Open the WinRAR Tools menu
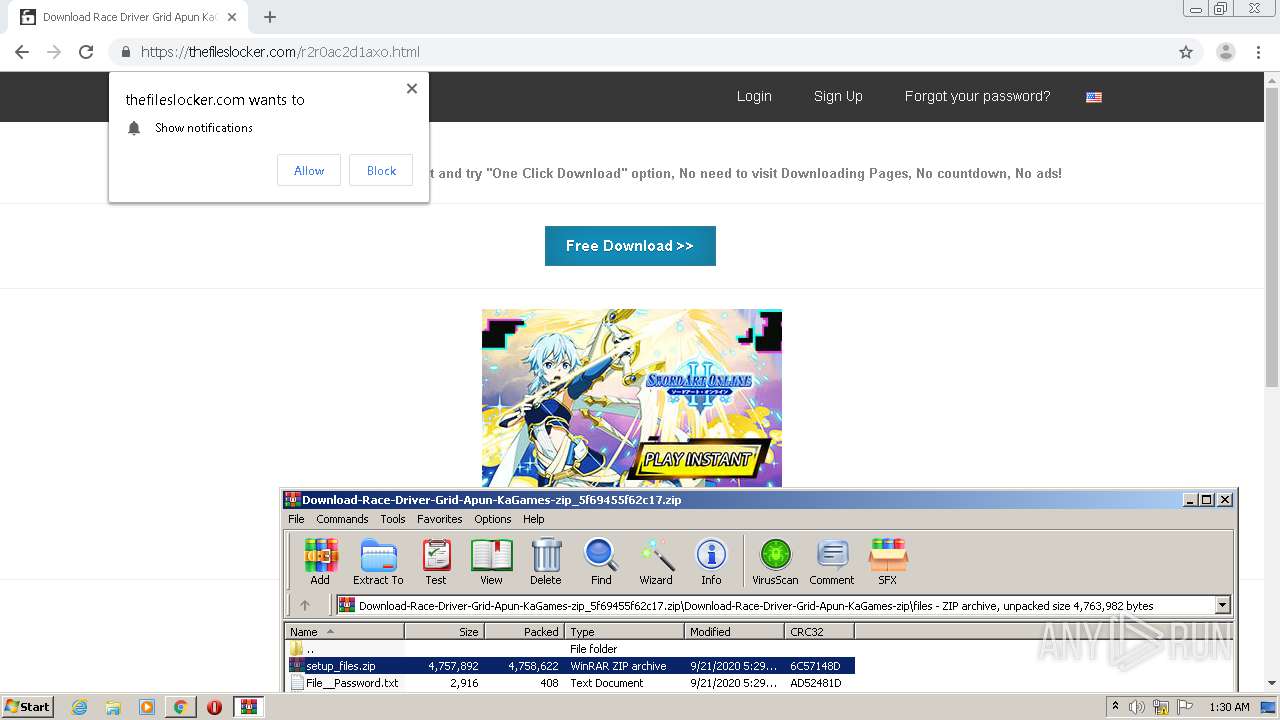This screenshot has width=1280, height=720. pyautogui.click(x=393, y=519)
